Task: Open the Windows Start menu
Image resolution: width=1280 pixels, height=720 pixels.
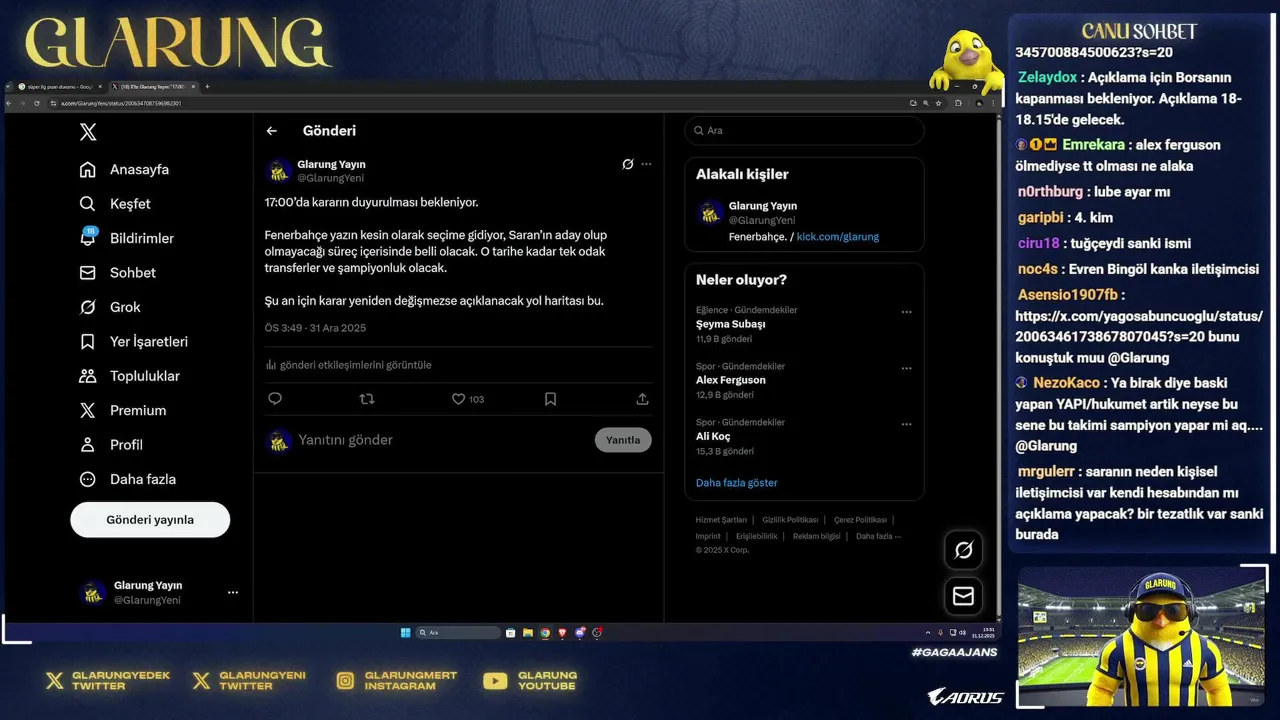Action: pyautogui.click(x=405, y=633)
